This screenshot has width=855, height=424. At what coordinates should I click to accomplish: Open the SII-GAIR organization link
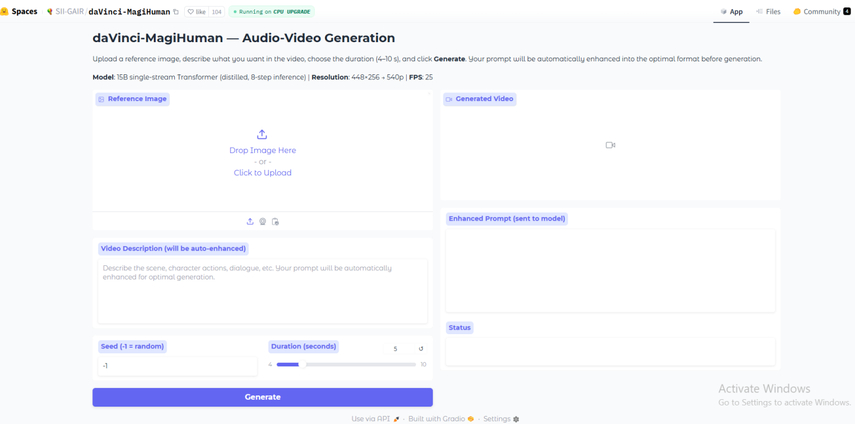[x=69, y=11]
